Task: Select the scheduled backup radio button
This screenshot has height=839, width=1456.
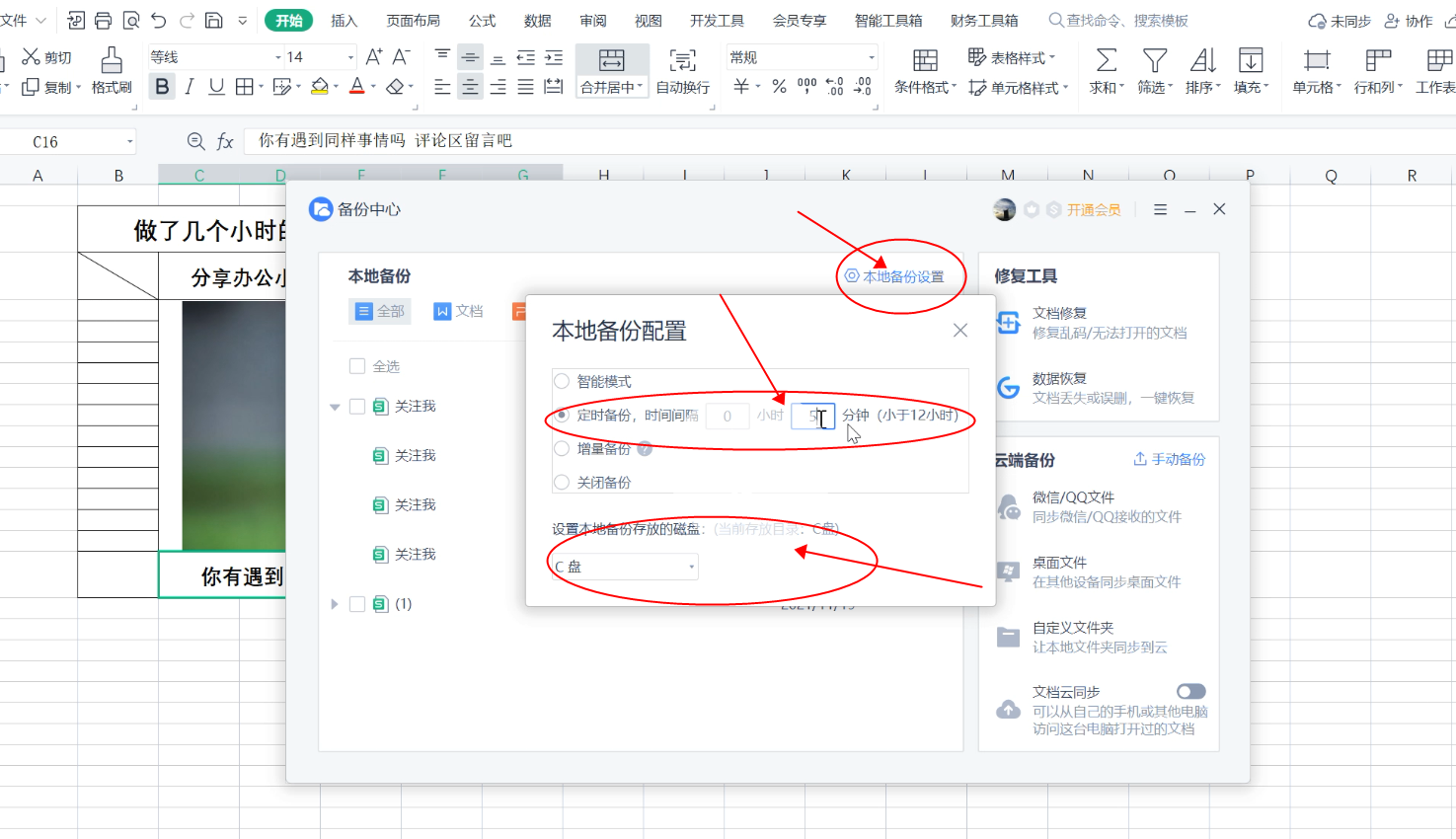Action: 562,415
